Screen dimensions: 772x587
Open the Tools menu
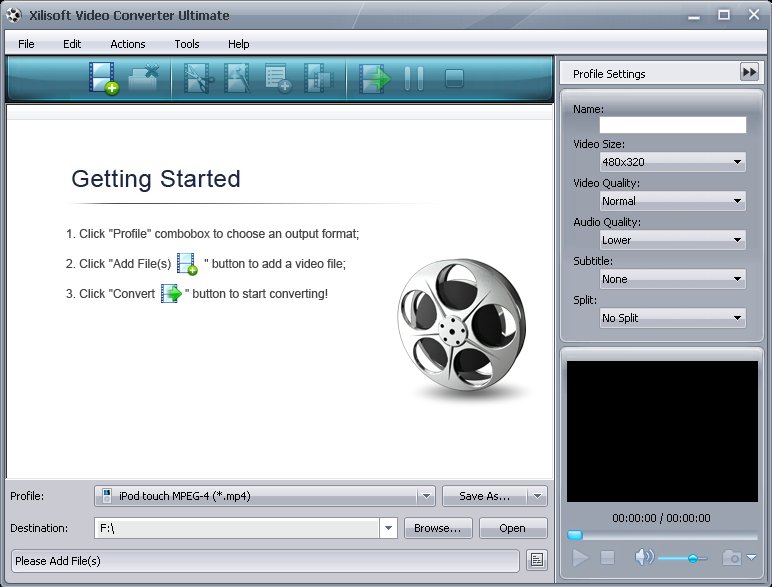[187, 44]
